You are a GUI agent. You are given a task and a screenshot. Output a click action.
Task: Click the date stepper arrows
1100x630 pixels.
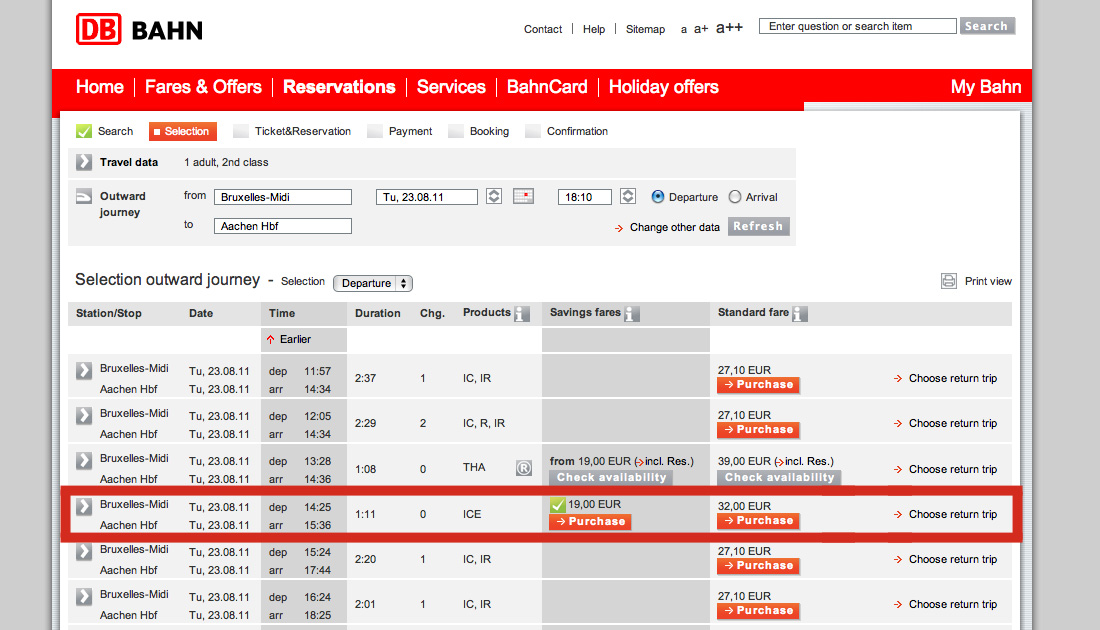(494, 196)
